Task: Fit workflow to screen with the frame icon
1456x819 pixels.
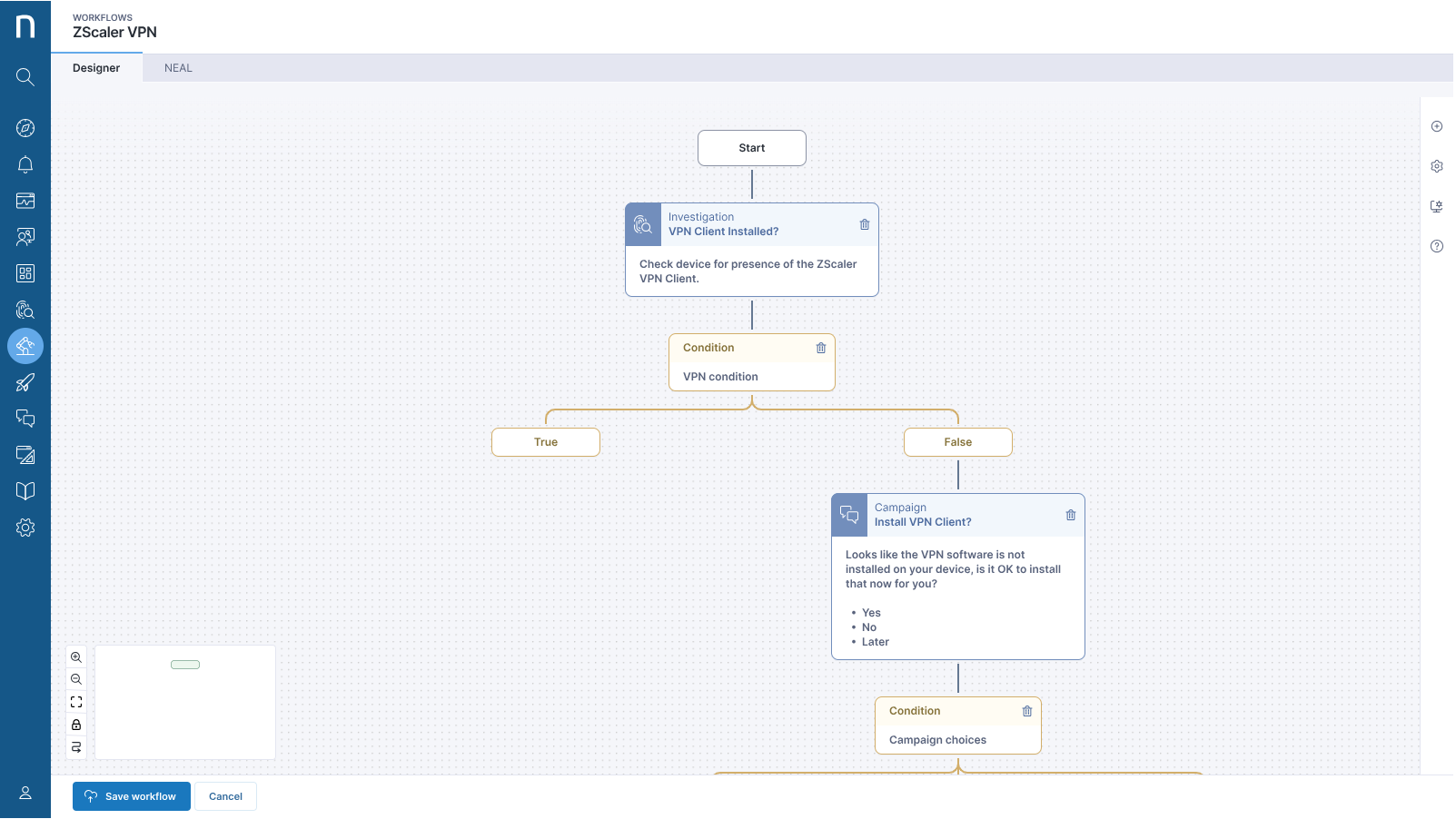Action: tap(76, 701)
